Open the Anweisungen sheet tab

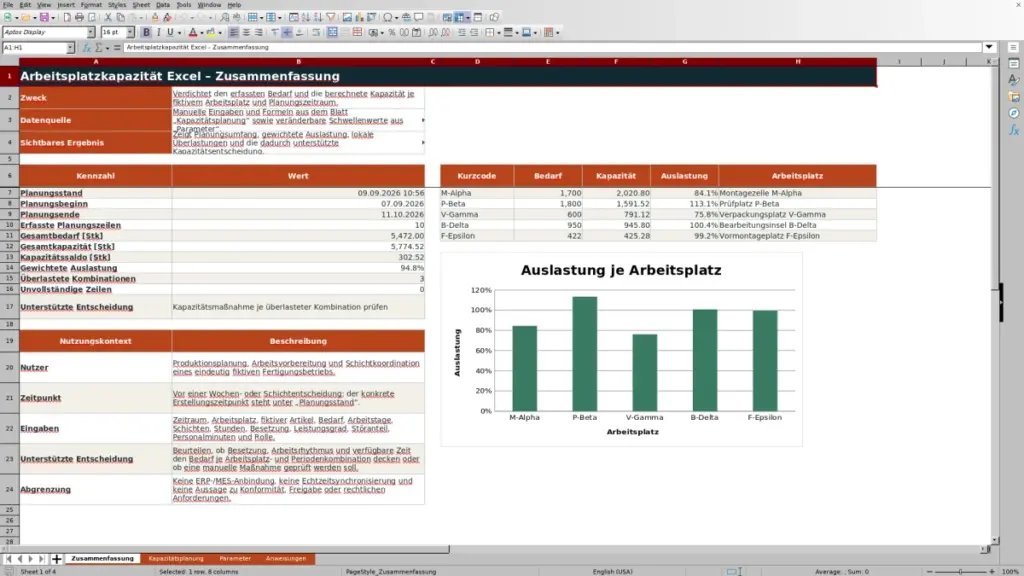286,559
